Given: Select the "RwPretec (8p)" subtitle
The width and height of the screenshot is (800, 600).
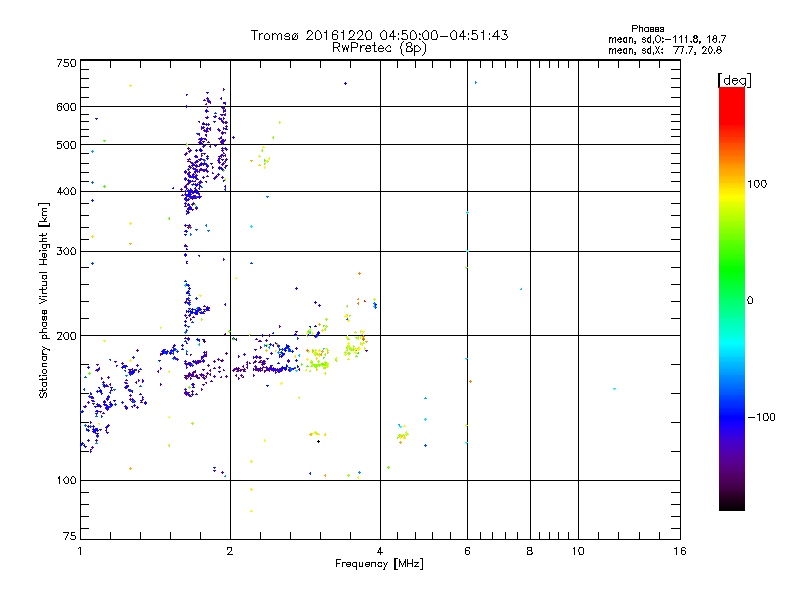Looking at the screenshot, I should tap(379, 48).
